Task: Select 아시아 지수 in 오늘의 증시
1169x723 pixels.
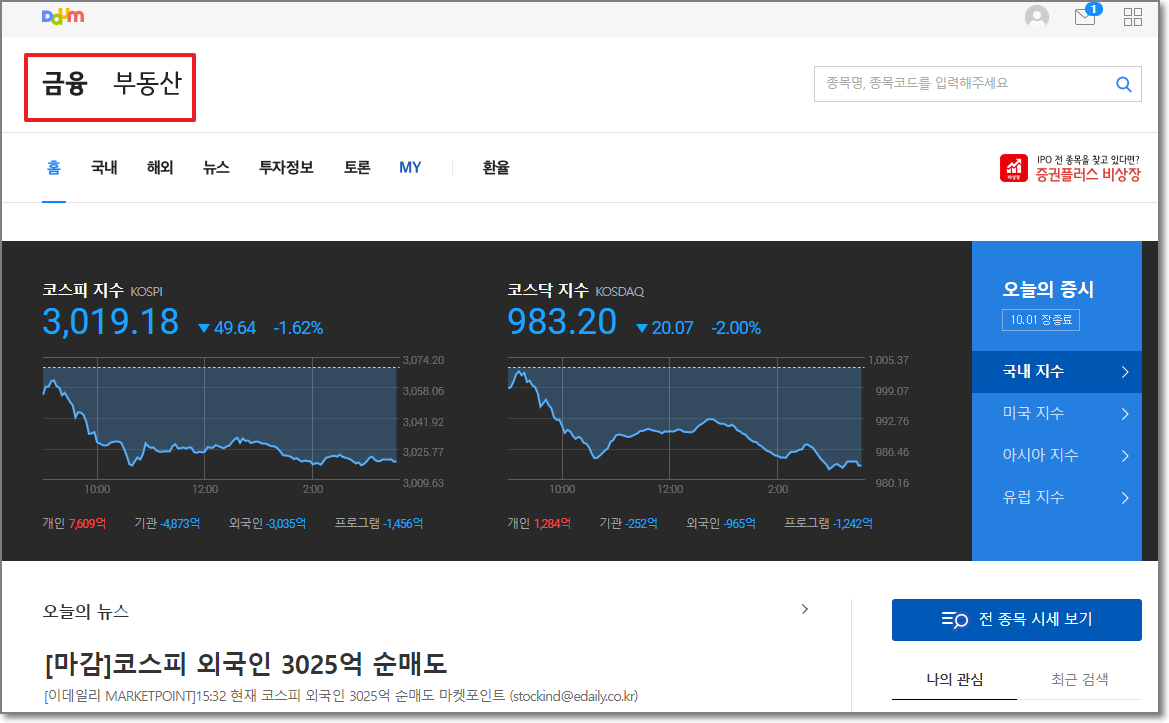Action: click(x=1056, y=455)
